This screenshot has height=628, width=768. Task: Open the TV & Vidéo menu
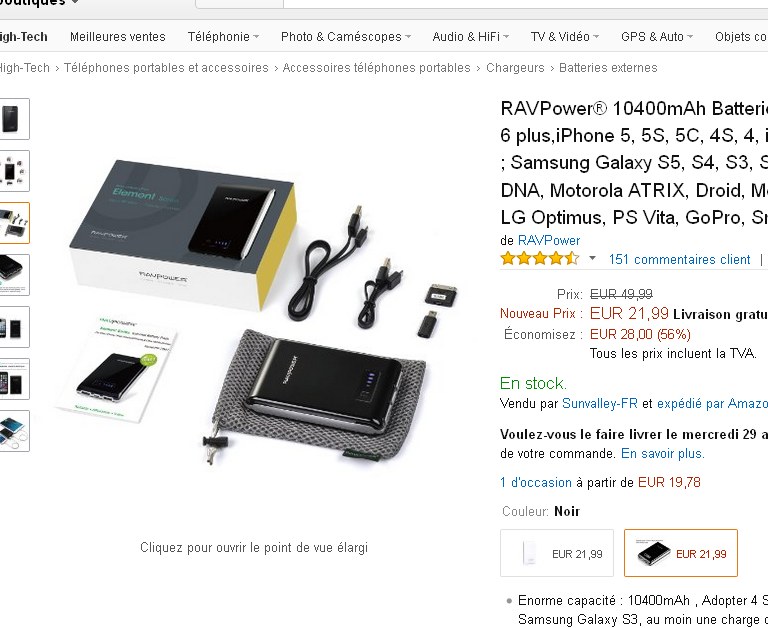click(x=565, y=37)
